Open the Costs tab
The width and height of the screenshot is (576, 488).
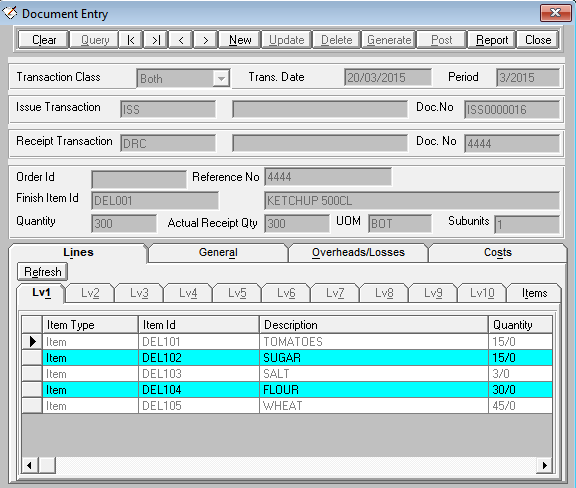(x=498, y=252)
